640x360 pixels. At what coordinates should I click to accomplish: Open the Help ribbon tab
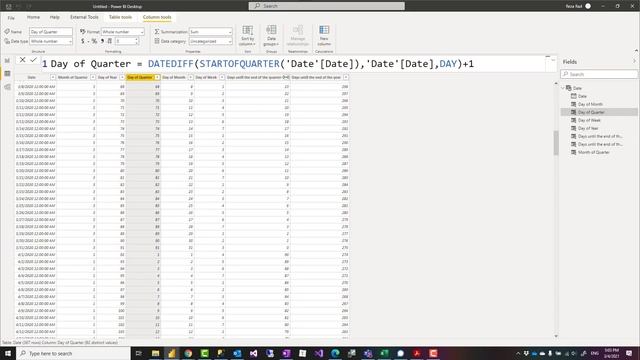click(x=55, y=17)
